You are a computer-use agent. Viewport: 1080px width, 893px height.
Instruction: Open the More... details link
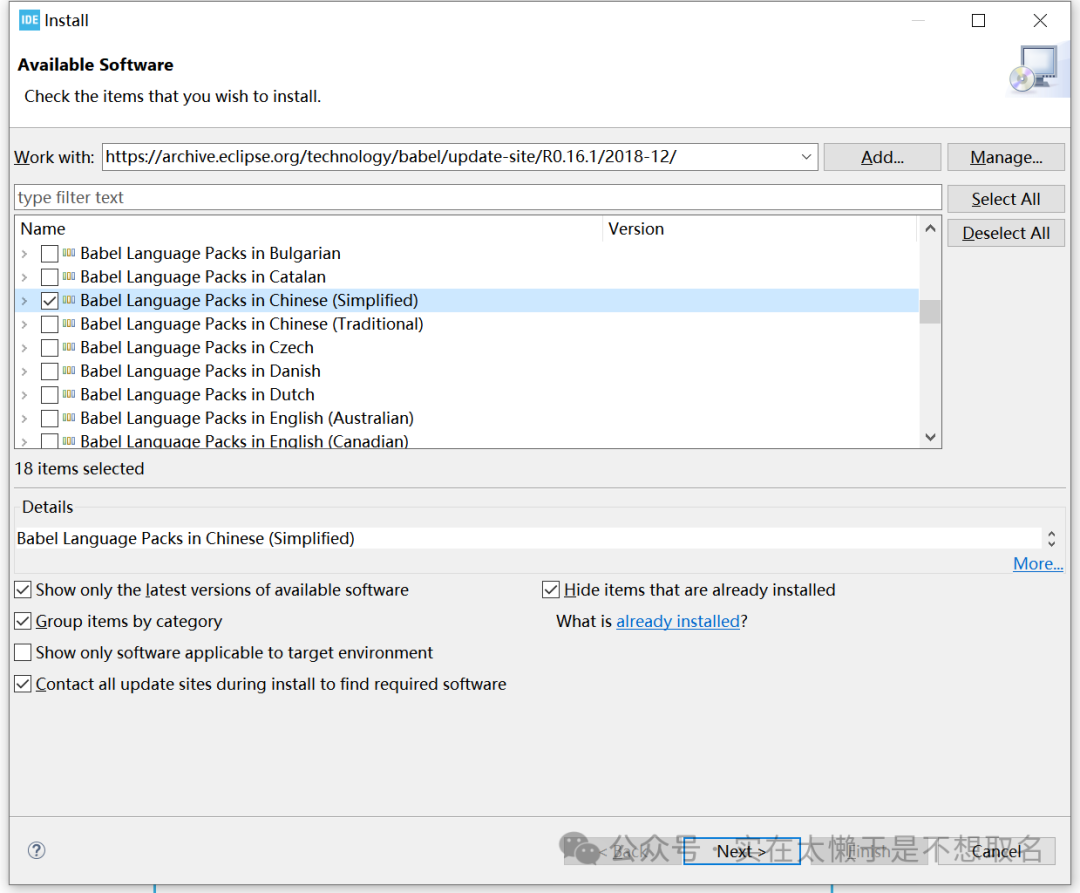coord(1038,563)
